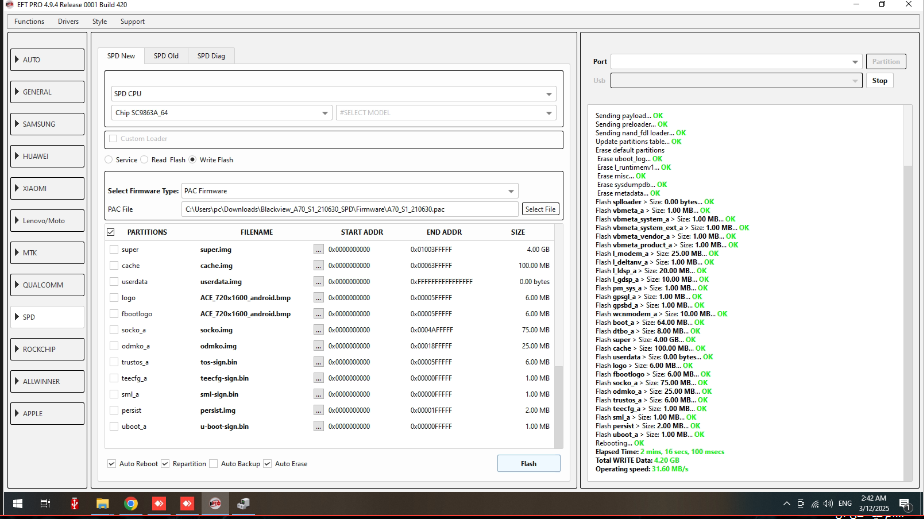The width and height of the screenshot is (924, 519).
Task: Switch to the SPD New tab
Action: [x=121, y=56]
